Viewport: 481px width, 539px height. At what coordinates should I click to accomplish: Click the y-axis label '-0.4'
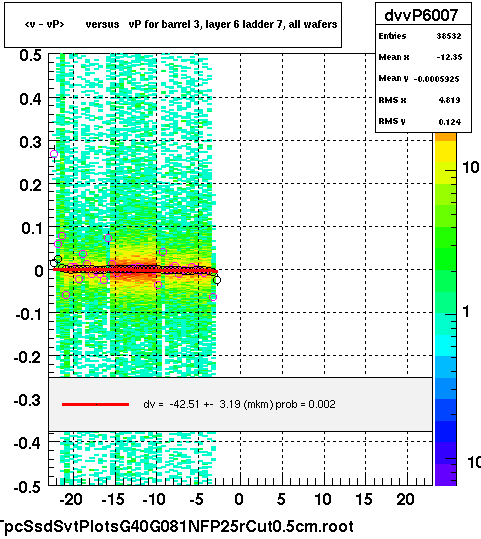click(x=28, y=443)
